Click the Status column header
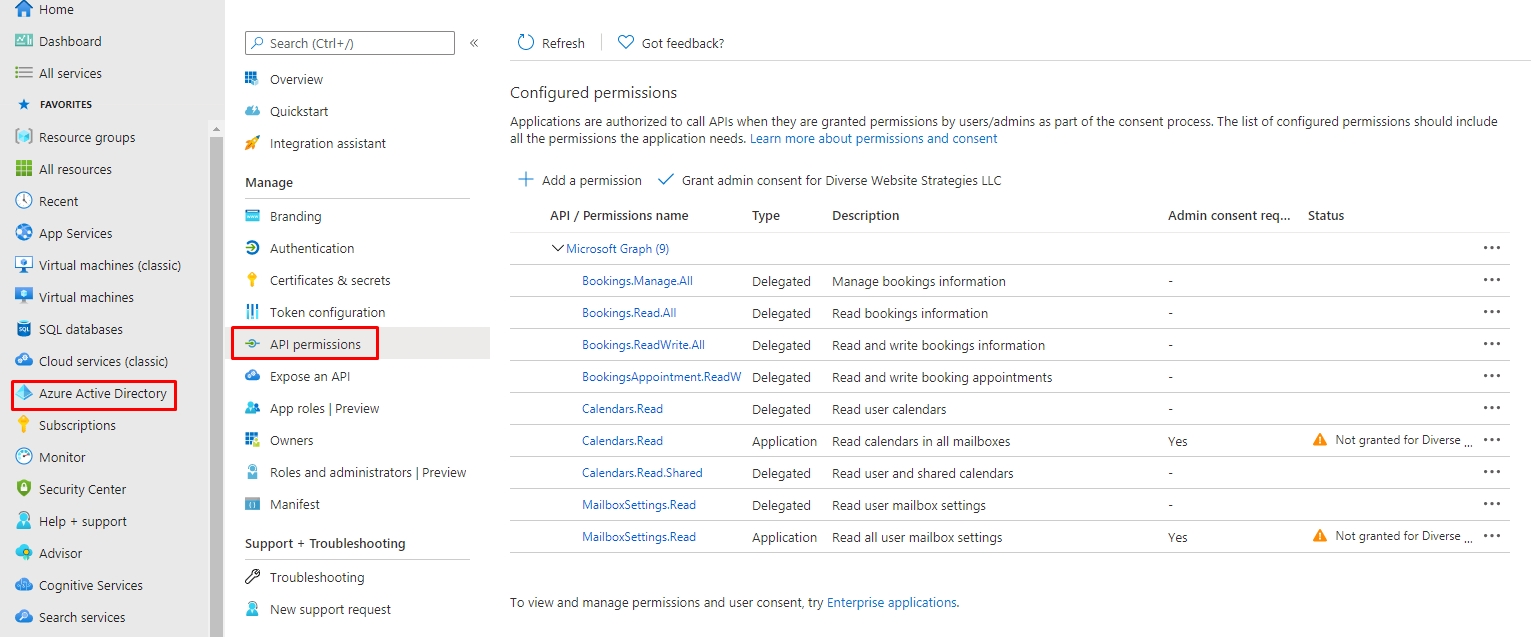The width and height of the screenshot is (1531, 637). coord(1326,215)
